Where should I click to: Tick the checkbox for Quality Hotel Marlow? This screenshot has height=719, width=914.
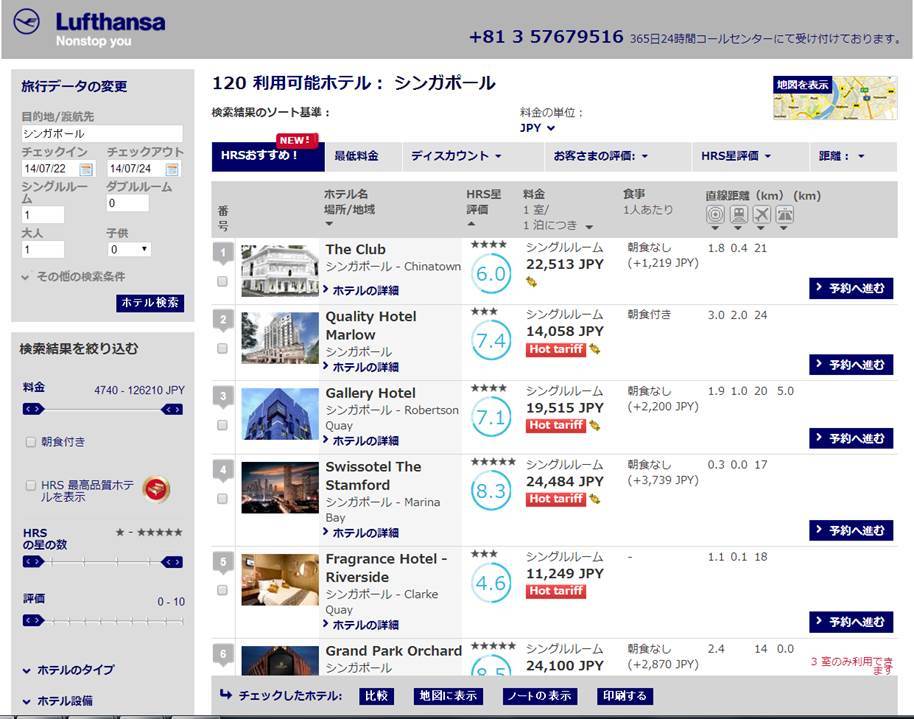click(222, 348)
